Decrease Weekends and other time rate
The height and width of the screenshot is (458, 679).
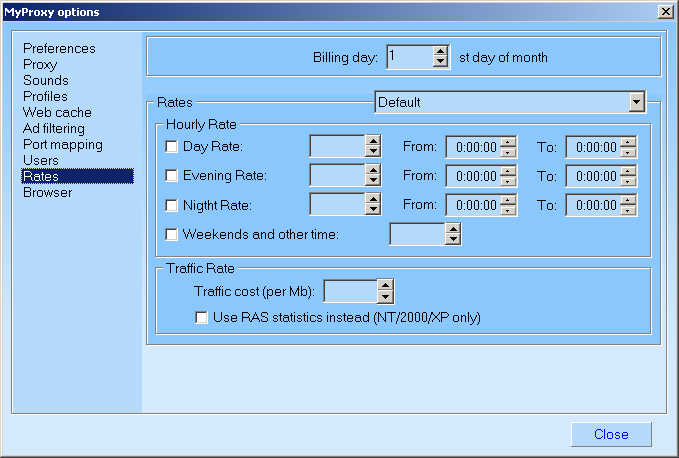pyautogui.click(x=453, y=239)
